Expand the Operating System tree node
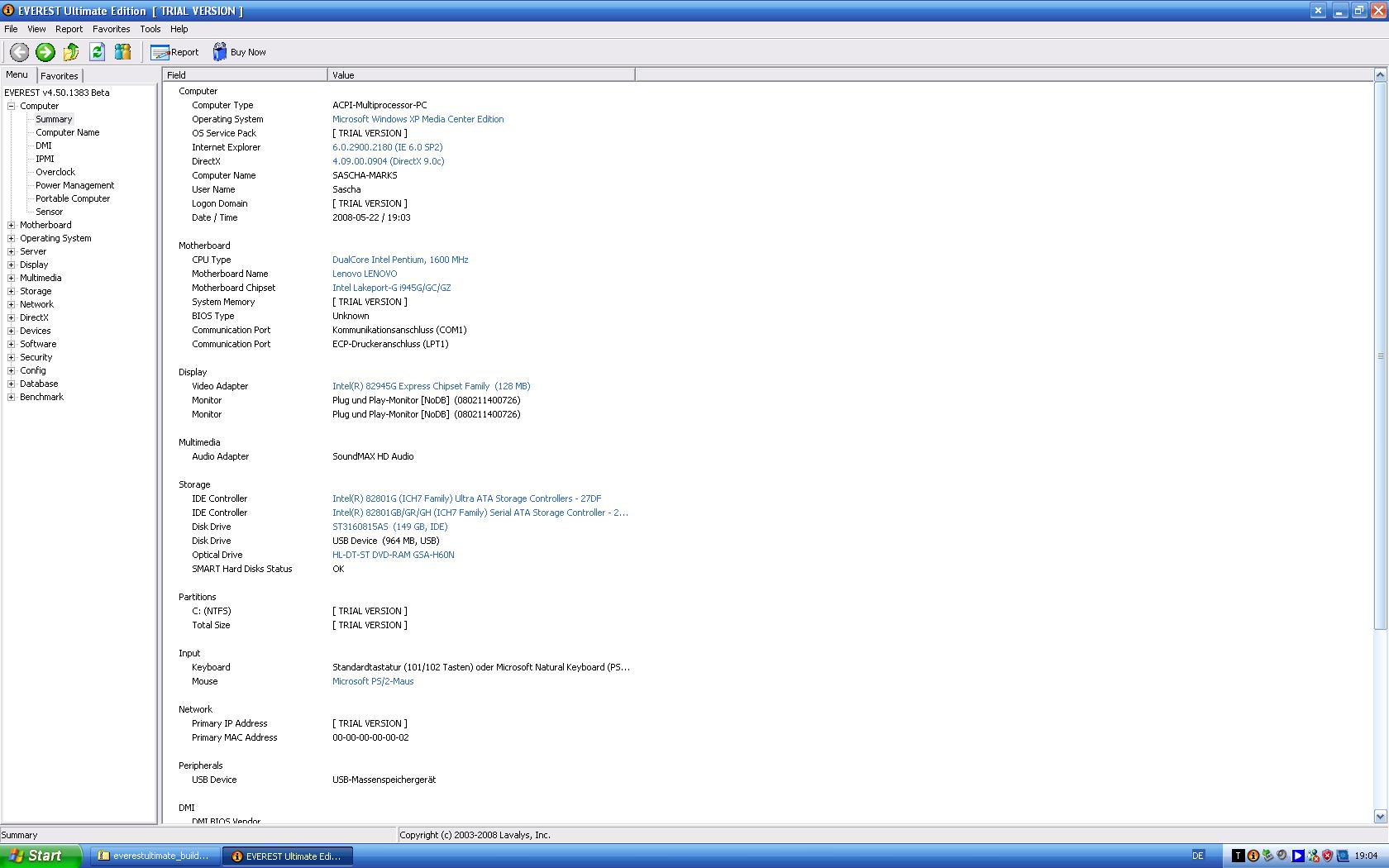1389x868 pixels. point(12,238)
